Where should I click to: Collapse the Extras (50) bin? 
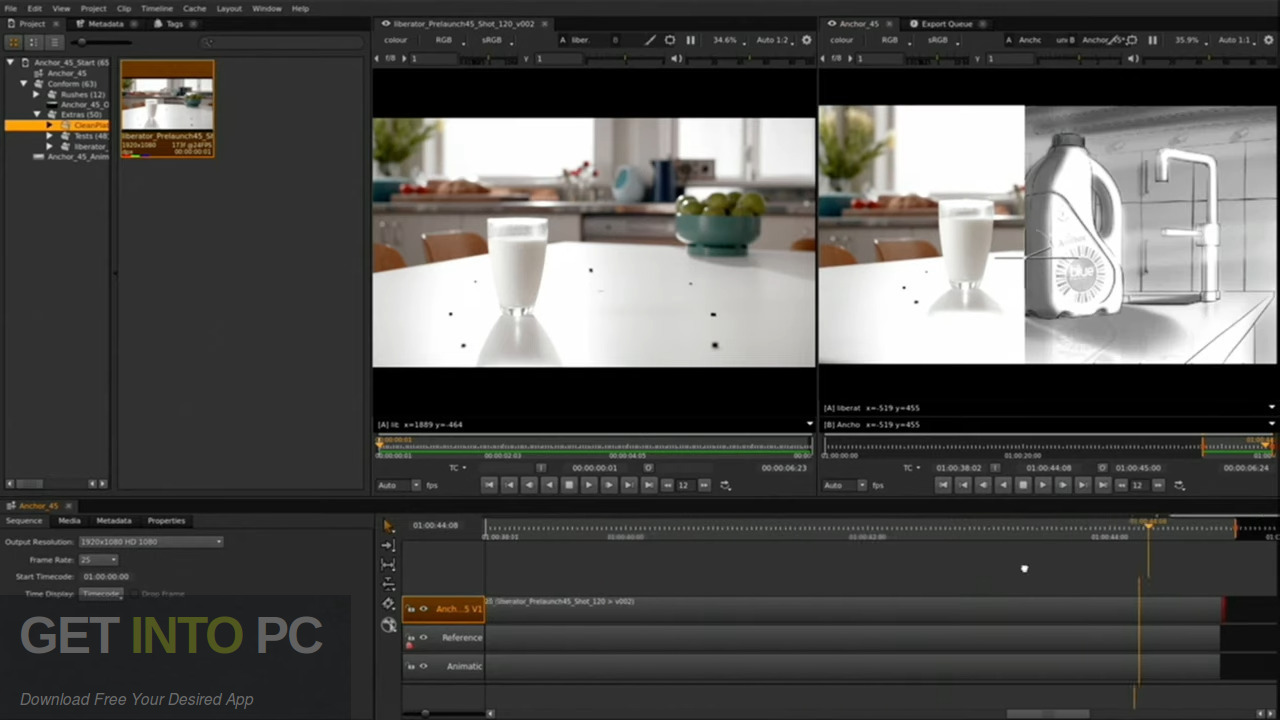pos(37,115)
